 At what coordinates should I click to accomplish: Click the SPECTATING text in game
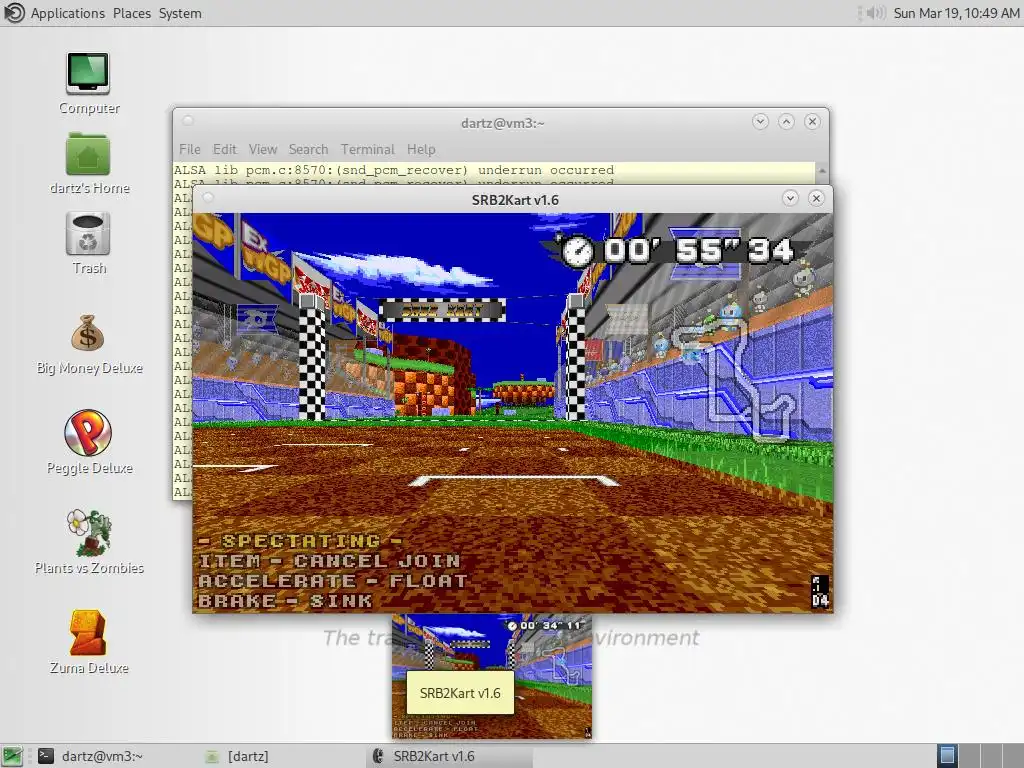(x=300, y=541)
